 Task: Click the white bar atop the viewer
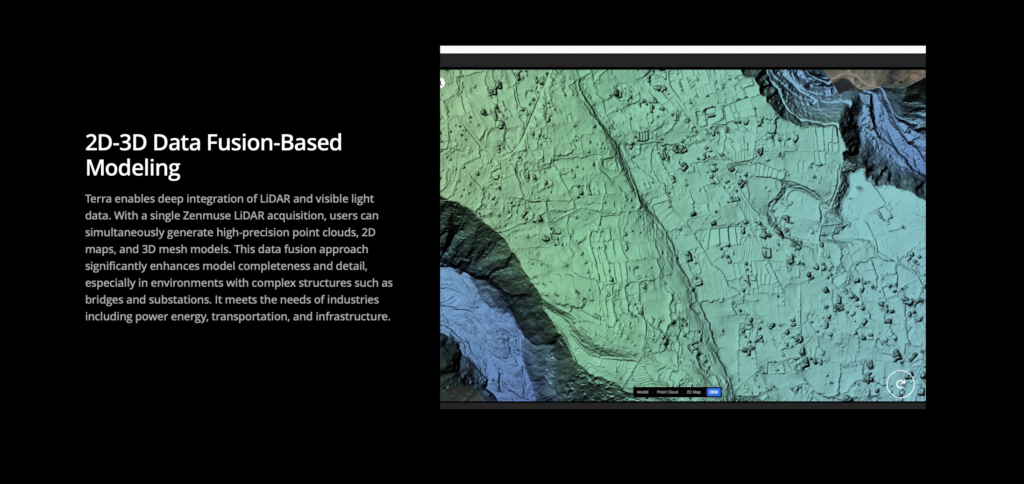pos(682,49)
